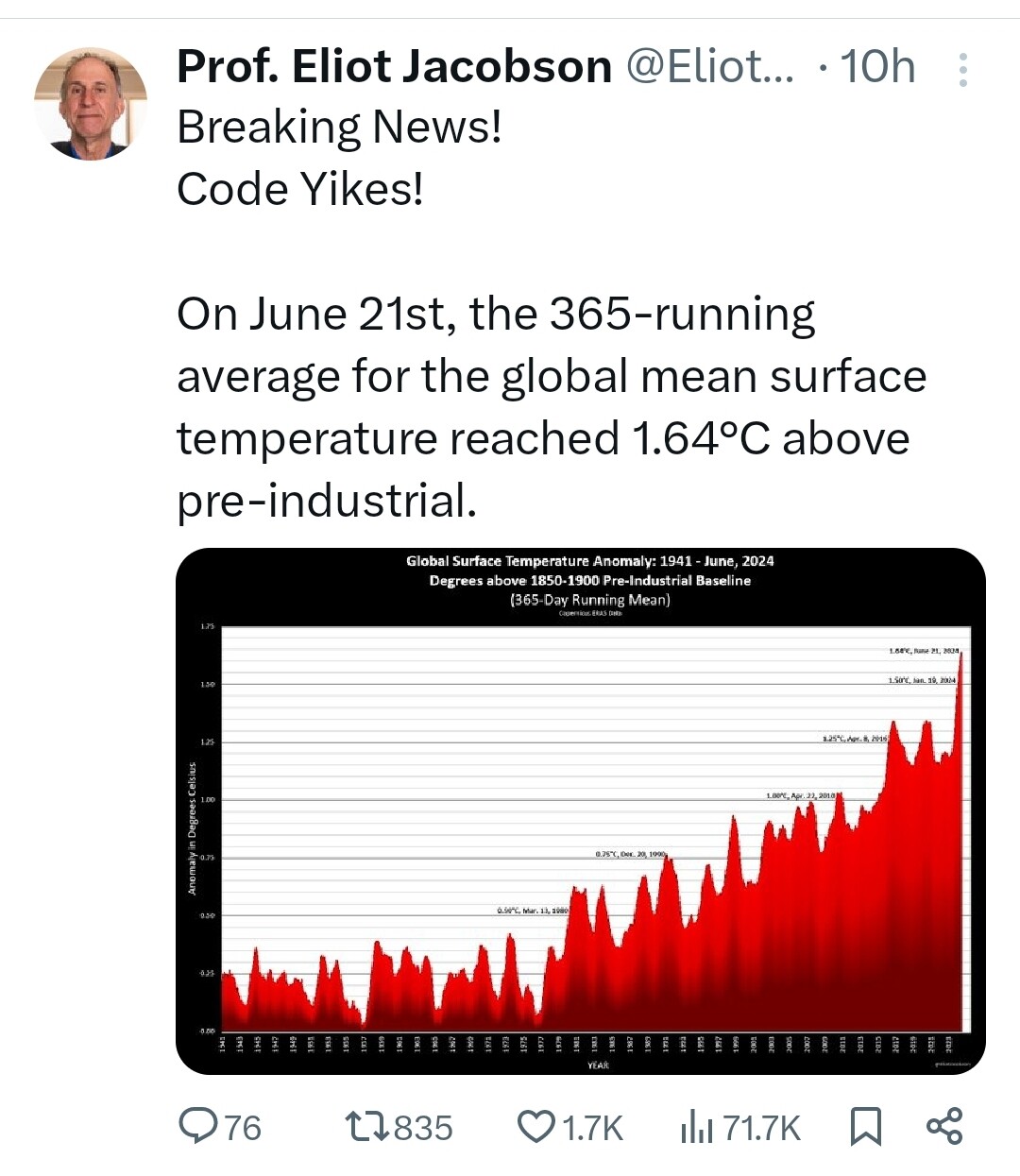1020x1176 pixels.
Task: Click the repost arrows icon
Action: (366, 1126)
